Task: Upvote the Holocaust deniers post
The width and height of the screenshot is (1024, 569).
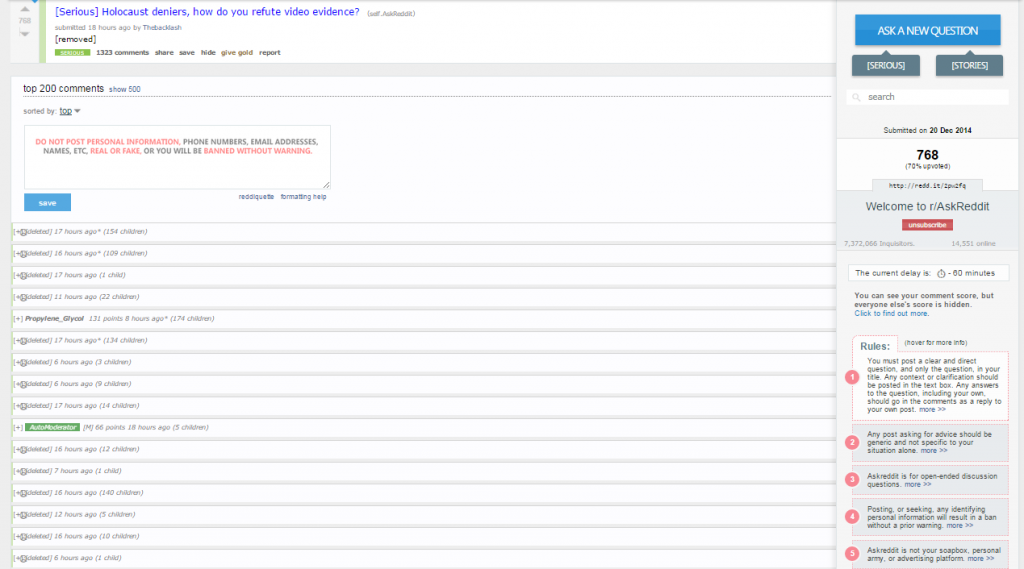Action: pos(25,9)
